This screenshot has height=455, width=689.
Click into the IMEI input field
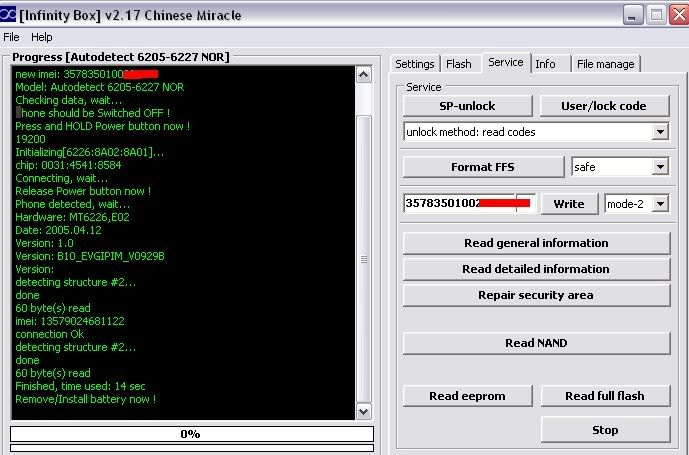point(469,204)
